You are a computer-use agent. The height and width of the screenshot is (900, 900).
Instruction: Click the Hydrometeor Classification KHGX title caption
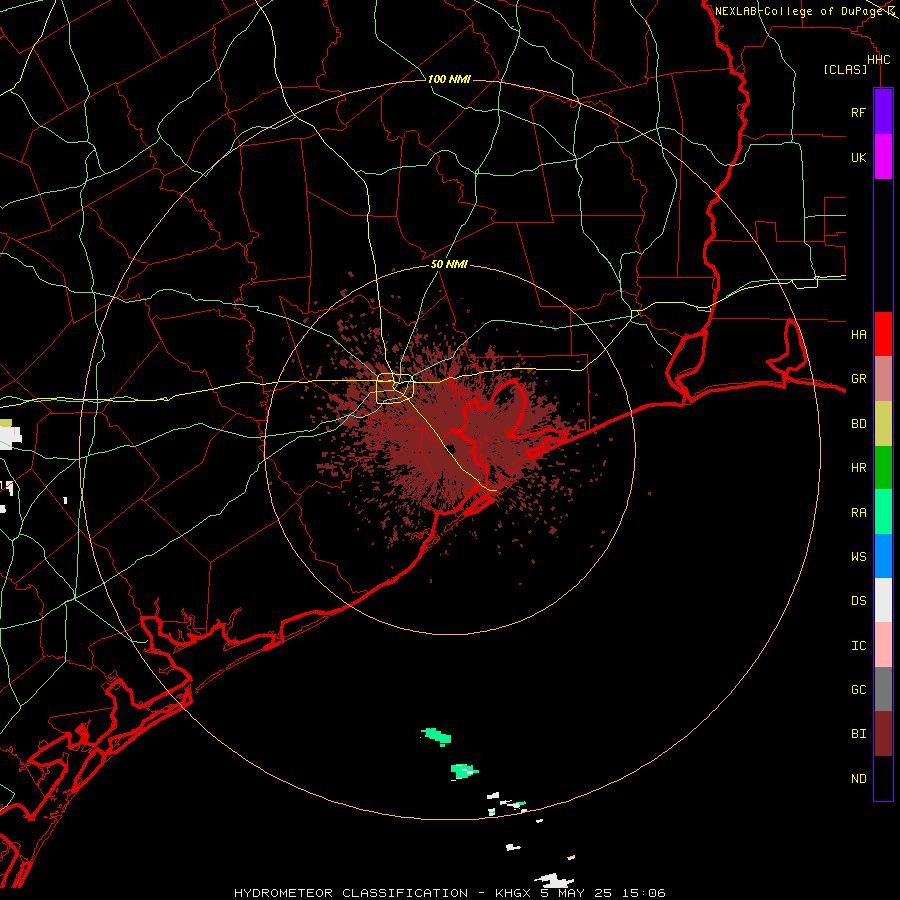coord(449,893)
